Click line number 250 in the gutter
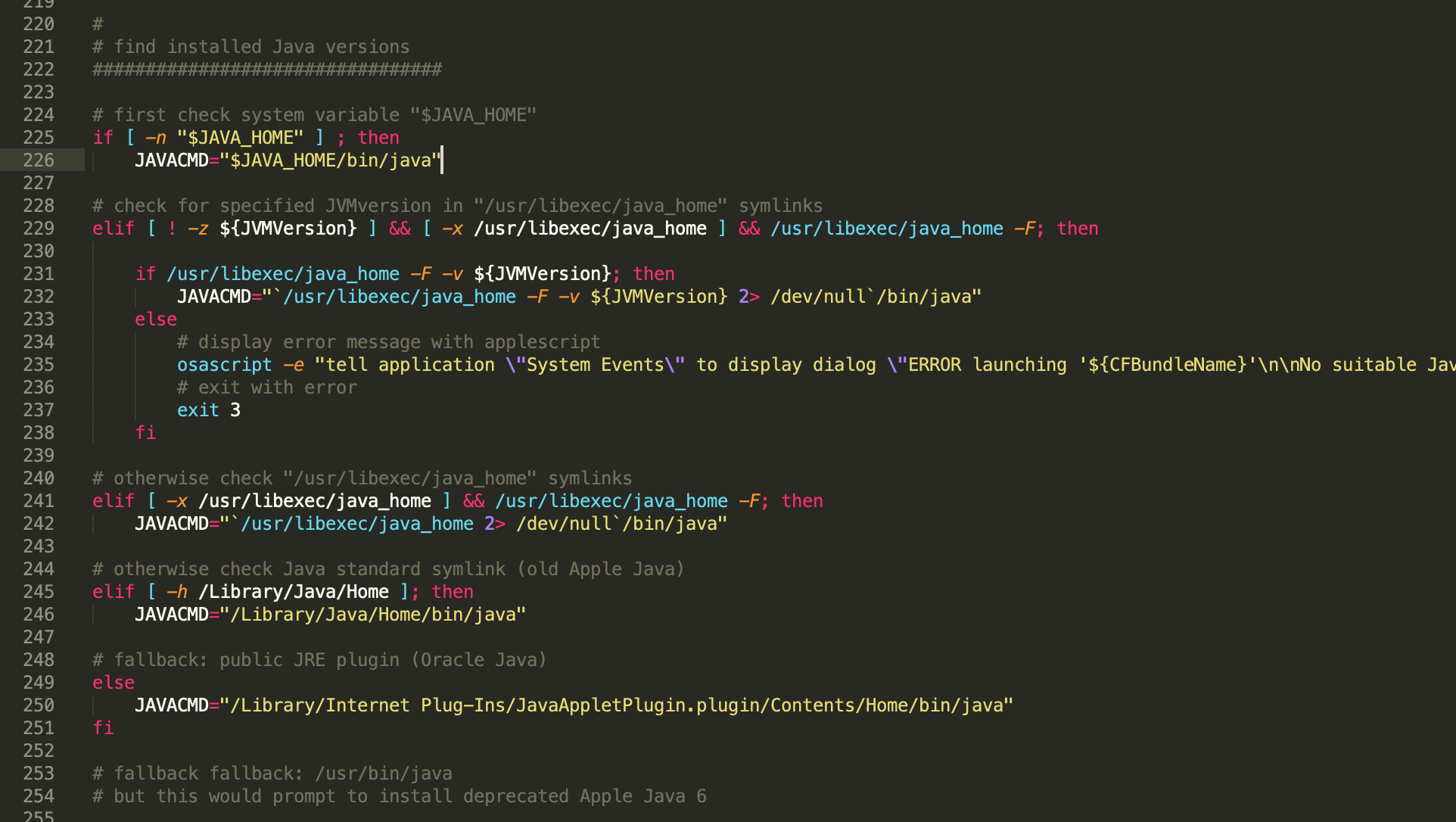The width and height of the screenshot is (1456, 822). [39, 705]
